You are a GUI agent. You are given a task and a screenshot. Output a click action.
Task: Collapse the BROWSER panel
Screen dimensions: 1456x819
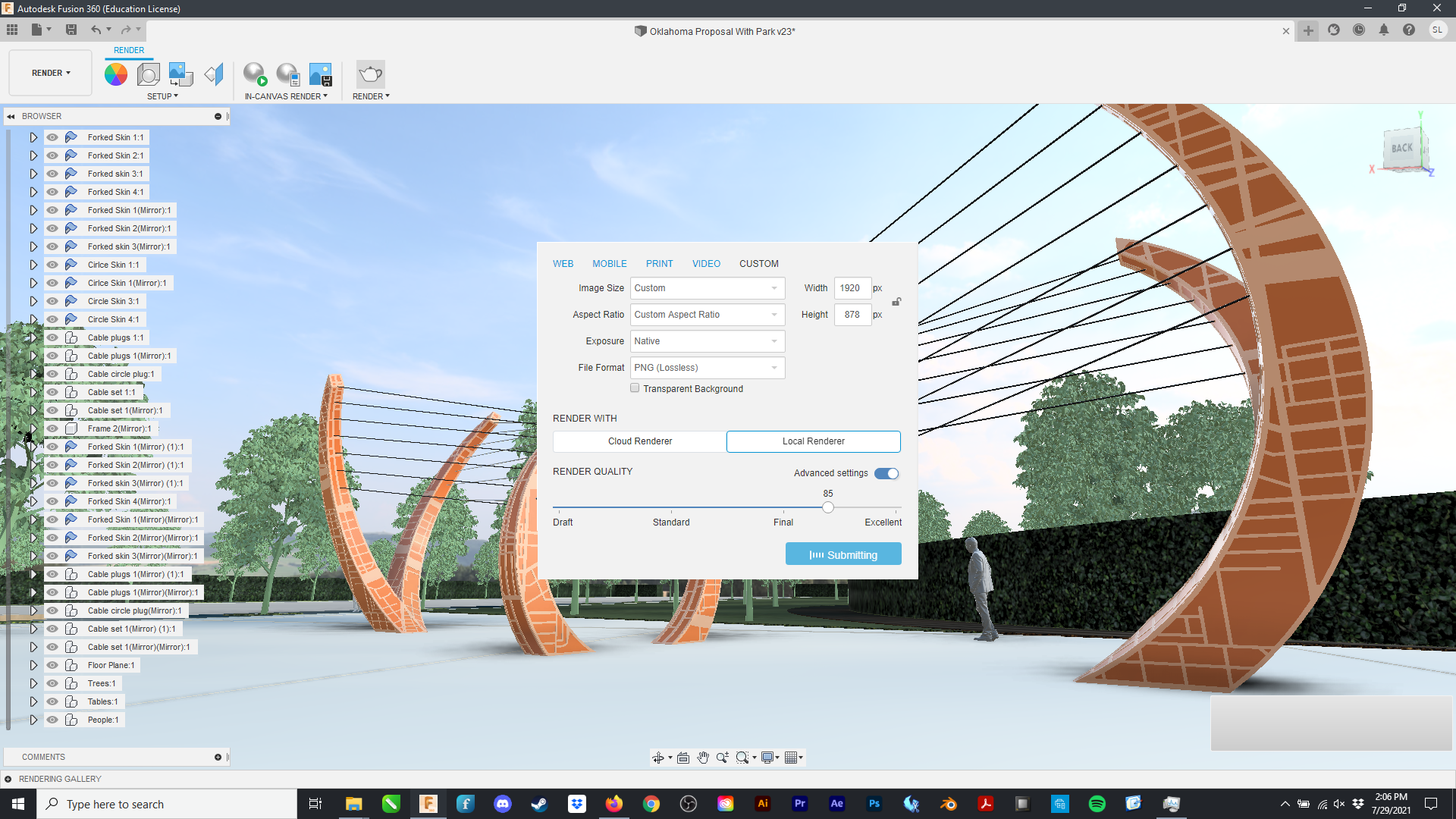[x=11, y=116]
